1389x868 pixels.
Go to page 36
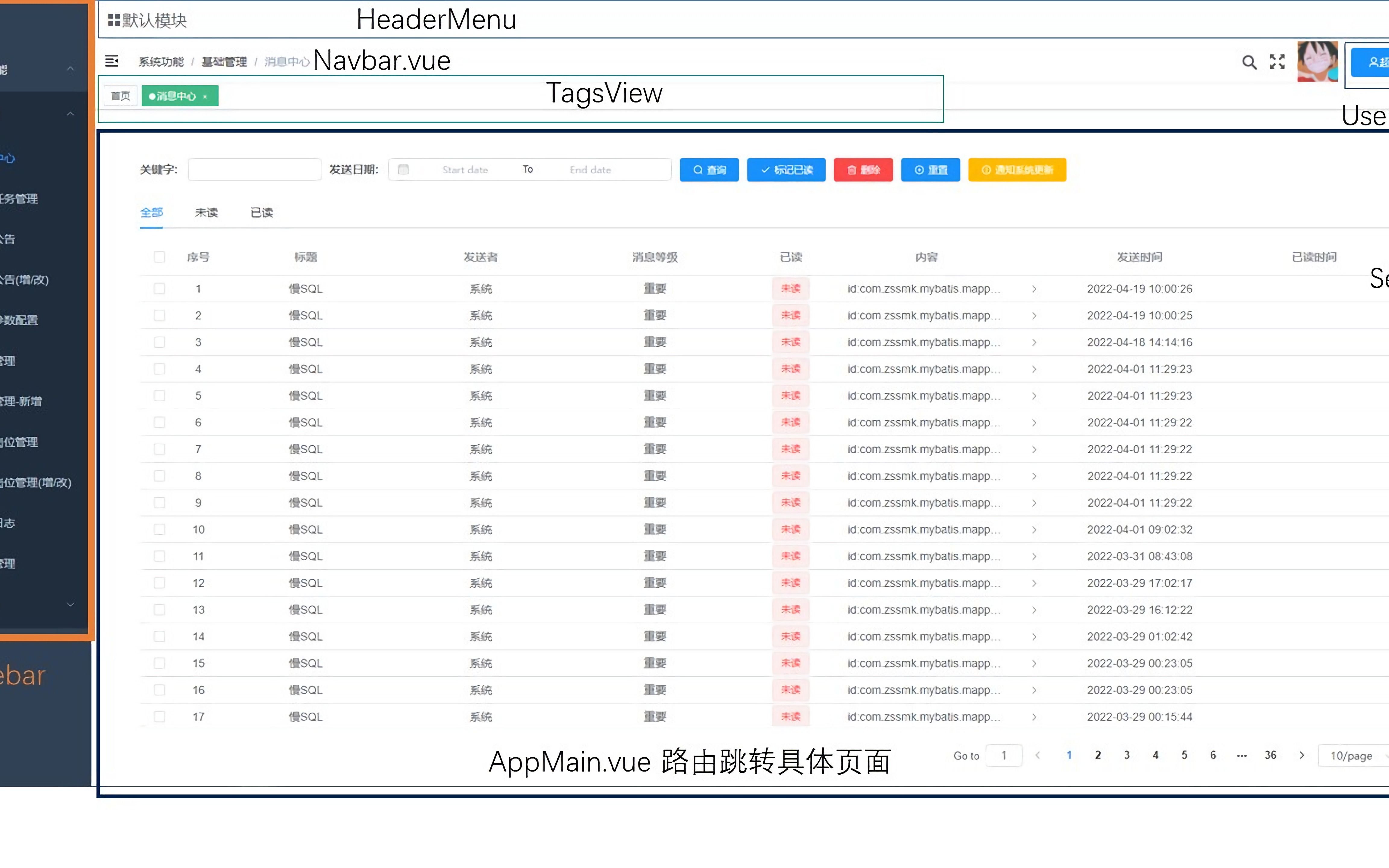(1270, 755)
